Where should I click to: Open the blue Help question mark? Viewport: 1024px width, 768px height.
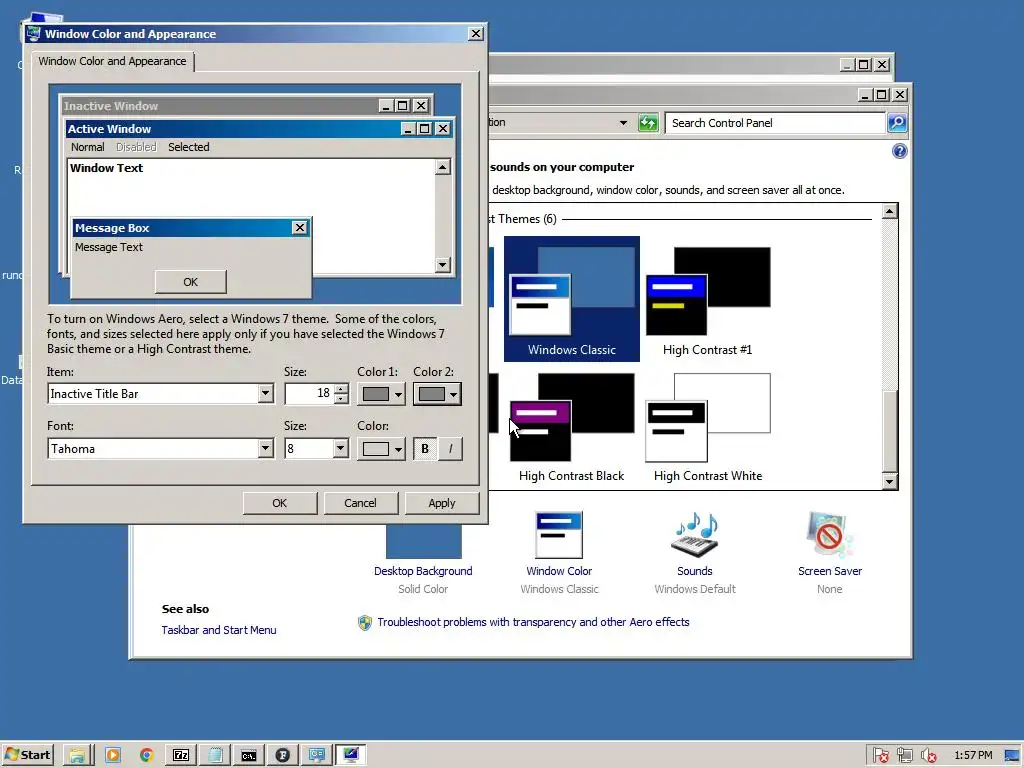[899, 152]
